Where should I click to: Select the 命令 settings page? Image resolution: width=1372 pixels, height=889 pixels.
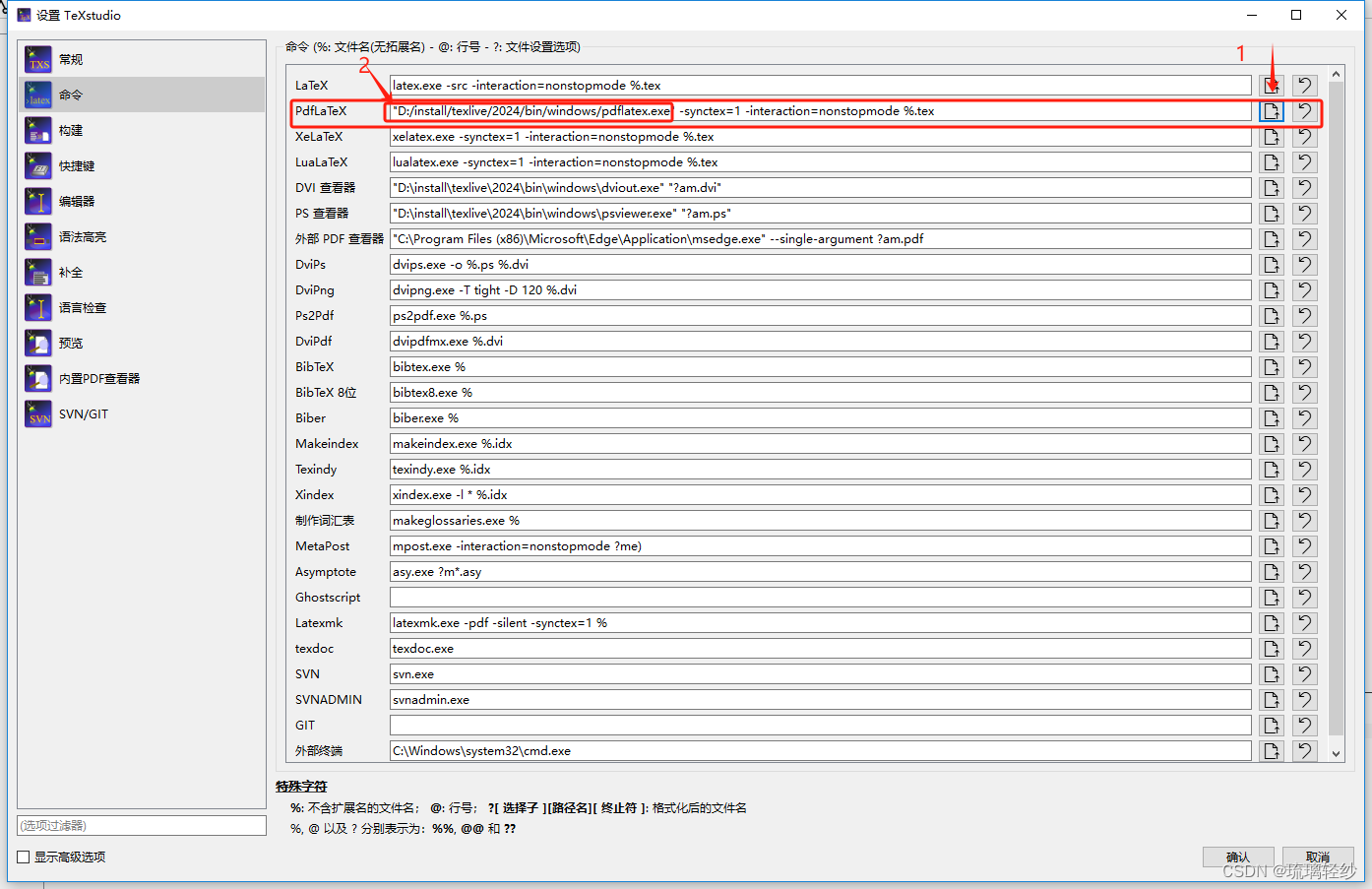tap(143, 95)
